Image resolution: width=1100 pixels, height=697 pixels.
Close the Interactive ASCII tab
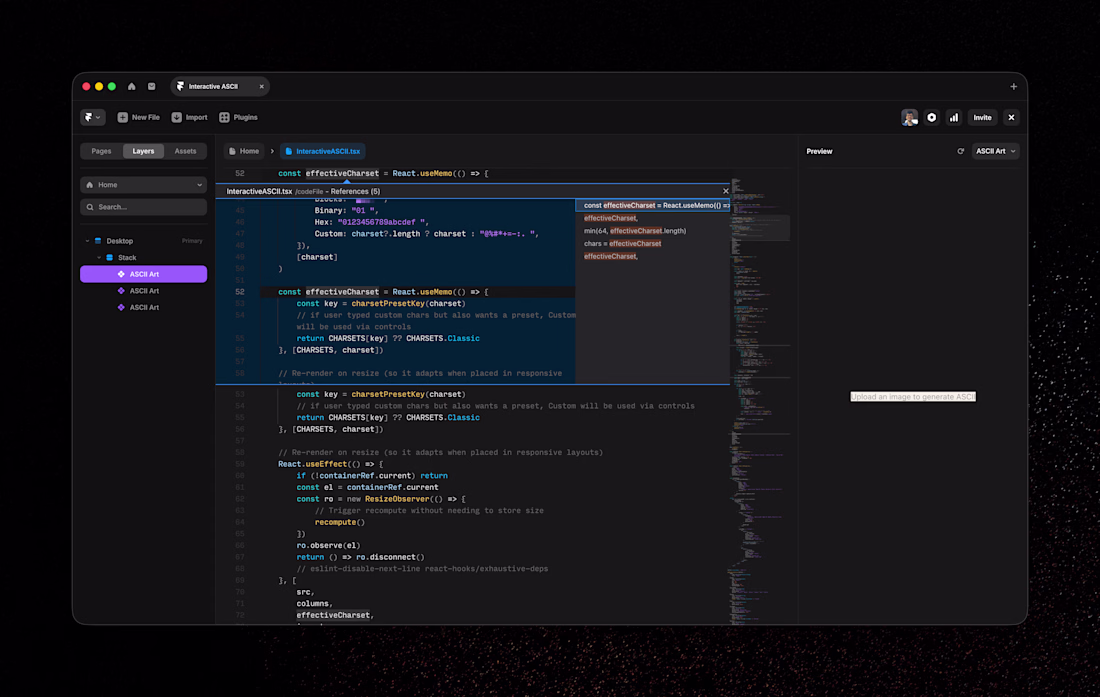pyautogui.click(x=262, y=86)
